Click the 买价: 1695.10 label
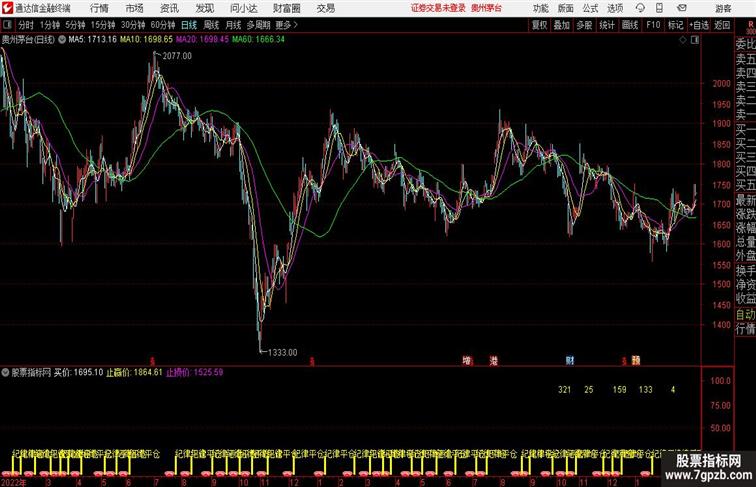The image size is (756, 487). point(79,372)
